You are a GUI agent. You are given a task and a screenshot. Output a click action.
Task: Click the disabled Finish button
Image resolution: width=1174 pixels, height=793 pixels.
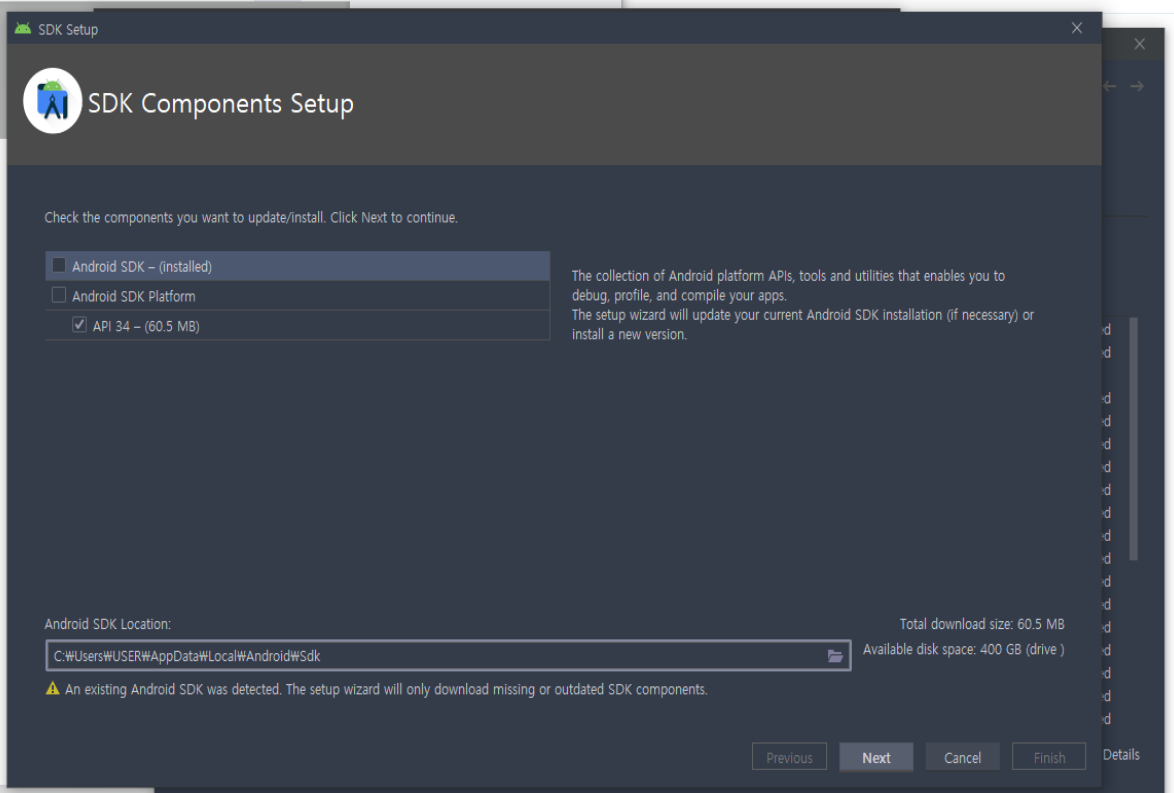[1049, 757]
